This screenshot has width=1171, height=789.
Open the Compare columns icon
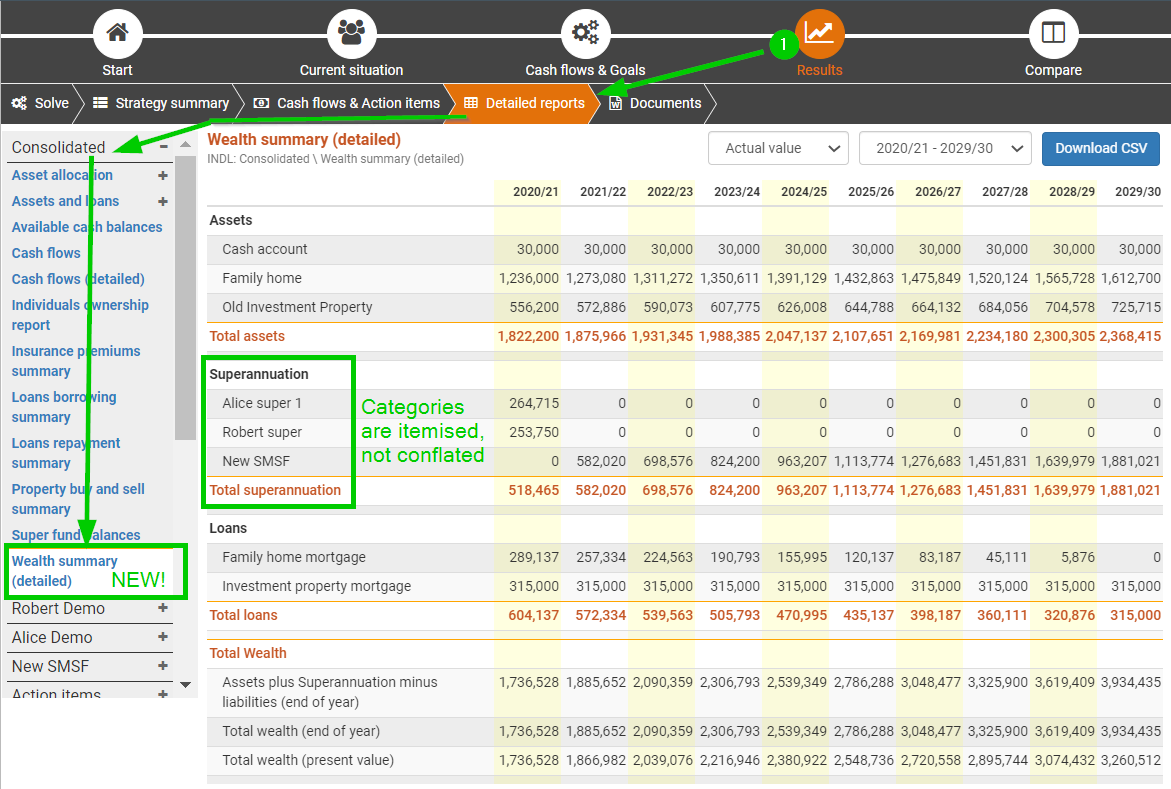(x=1053, y=34)
